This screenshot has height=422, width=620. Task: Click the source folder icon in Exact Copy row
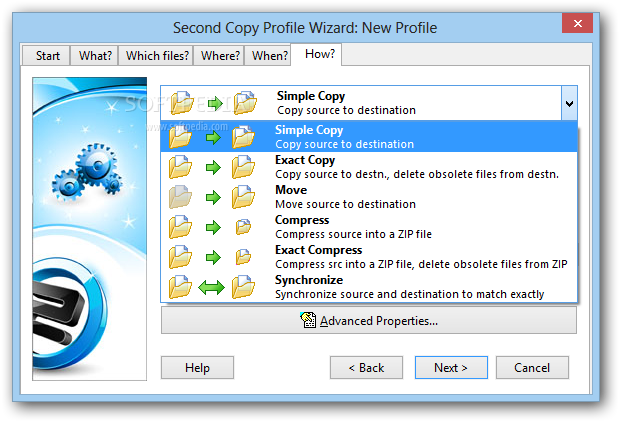pos(180,167)
